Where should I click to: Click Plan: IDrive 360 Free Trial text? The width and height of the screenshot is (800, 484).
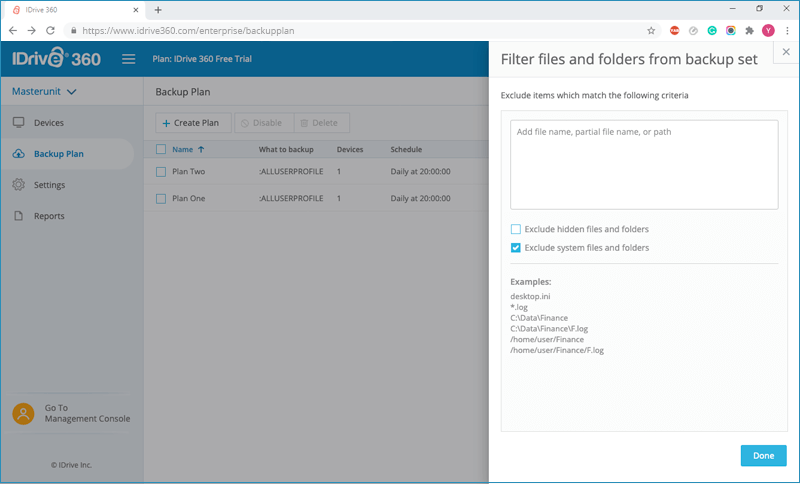[202, 59]
